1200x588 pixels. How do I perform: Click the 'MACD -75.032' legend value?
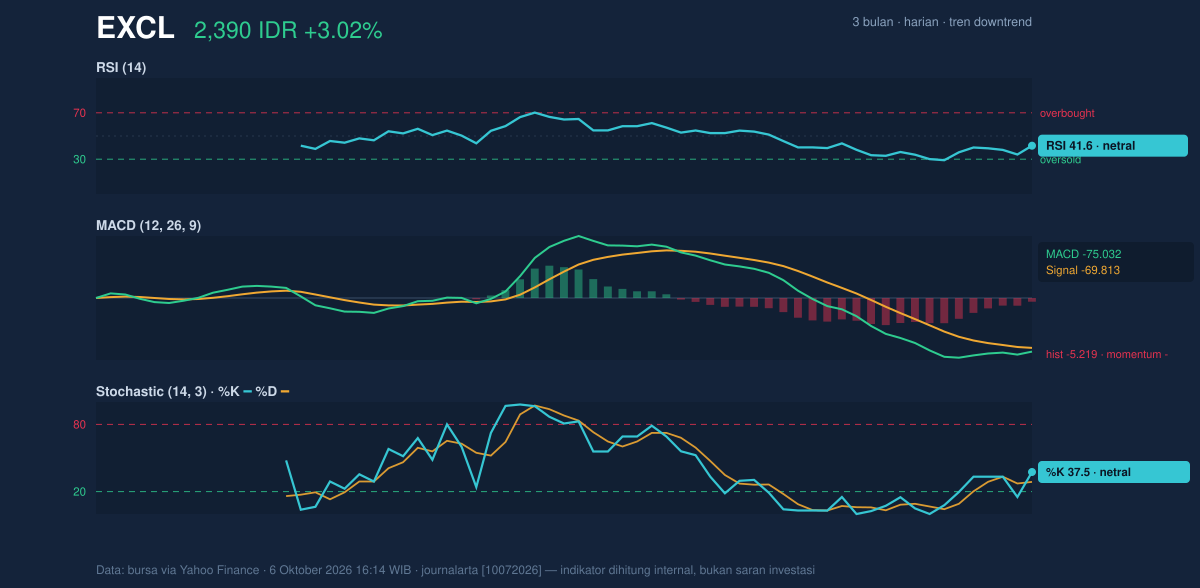point(1083,254)
